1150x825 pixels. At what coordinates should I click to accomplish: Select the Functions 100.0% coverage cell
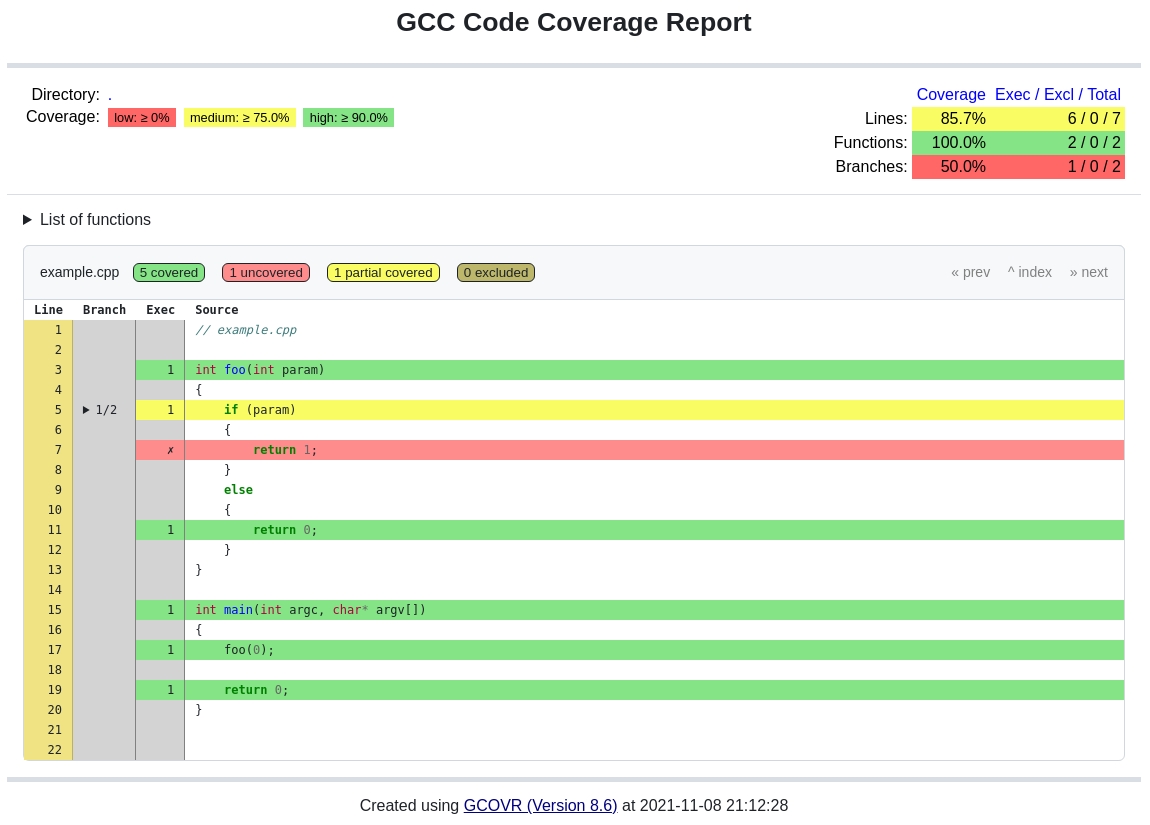(958, 142)
